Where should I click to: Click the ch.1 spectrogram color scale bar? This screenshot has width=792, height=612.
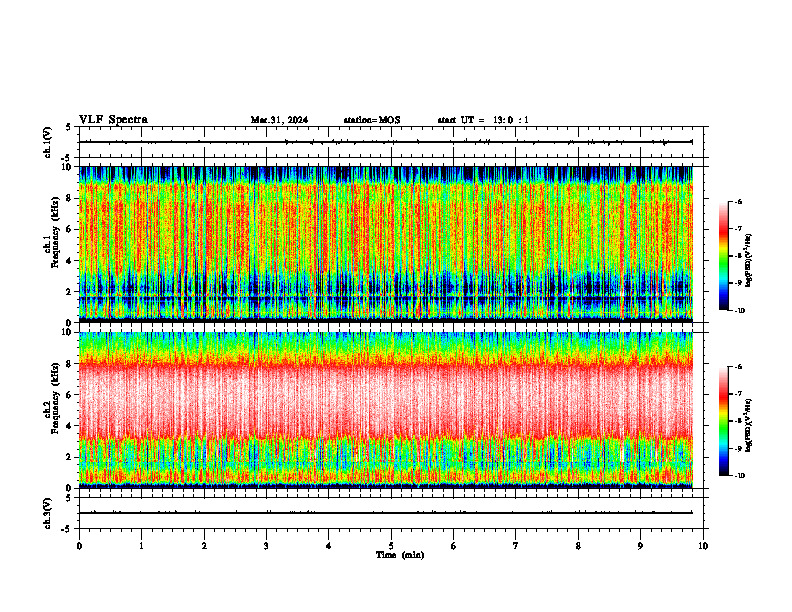click(x=723, y=256)
